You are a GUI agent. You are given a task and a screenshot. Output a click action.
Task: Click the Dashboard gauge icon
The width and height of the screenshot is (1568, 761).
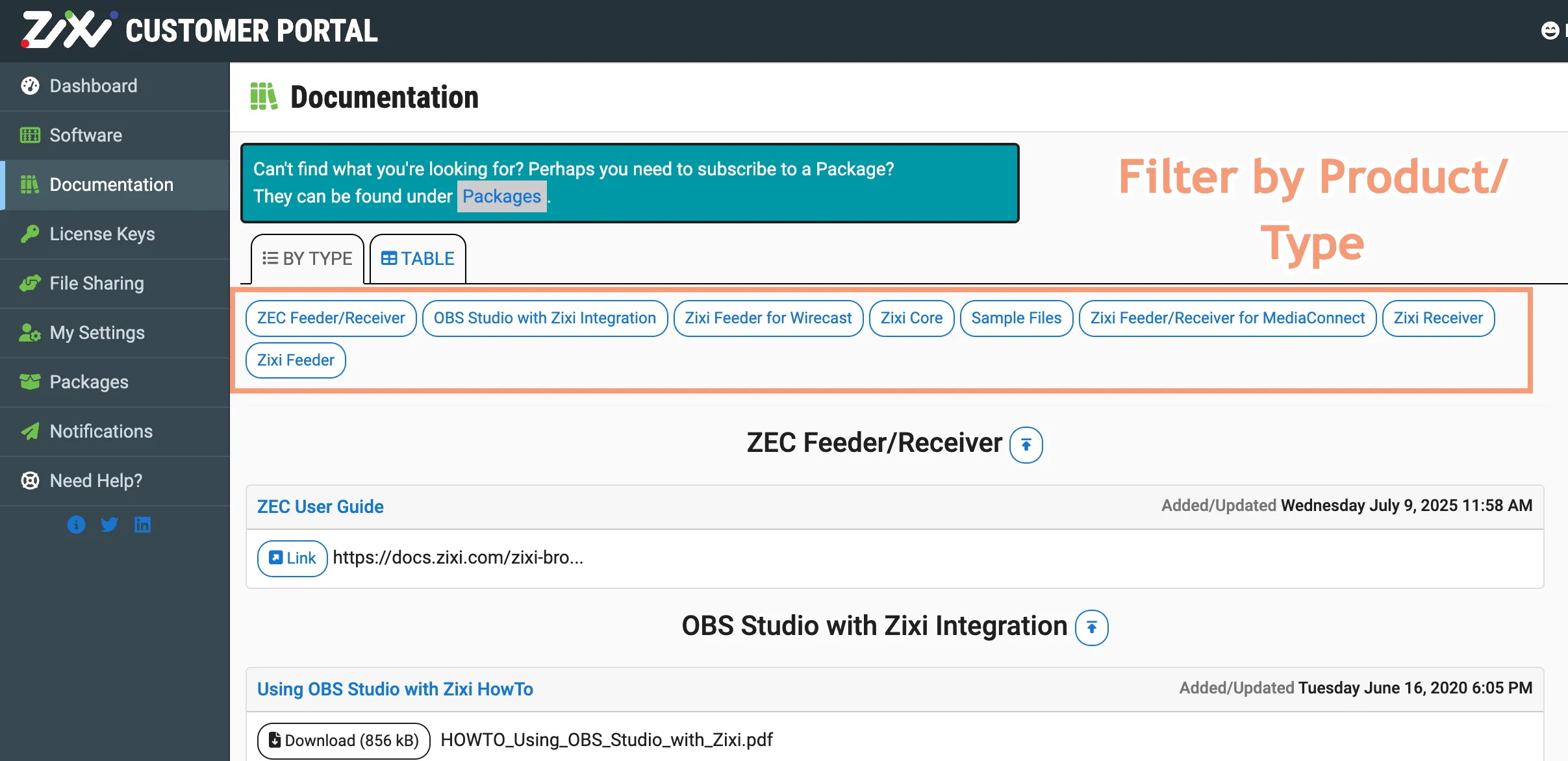[30, 86]
